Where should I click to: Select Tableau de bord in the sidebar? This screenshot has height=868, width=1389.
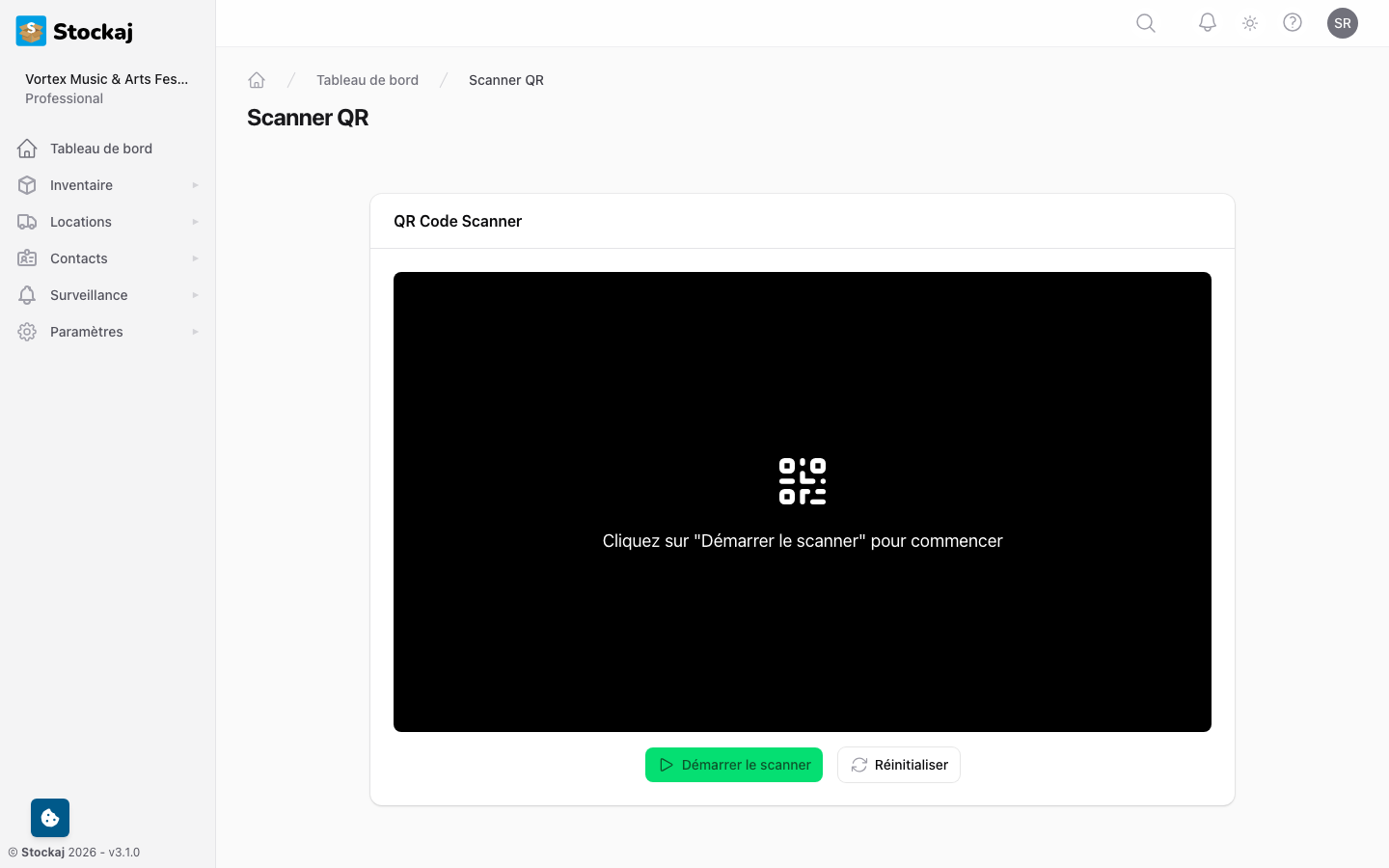pyautogui.click(x=100, y=148)
